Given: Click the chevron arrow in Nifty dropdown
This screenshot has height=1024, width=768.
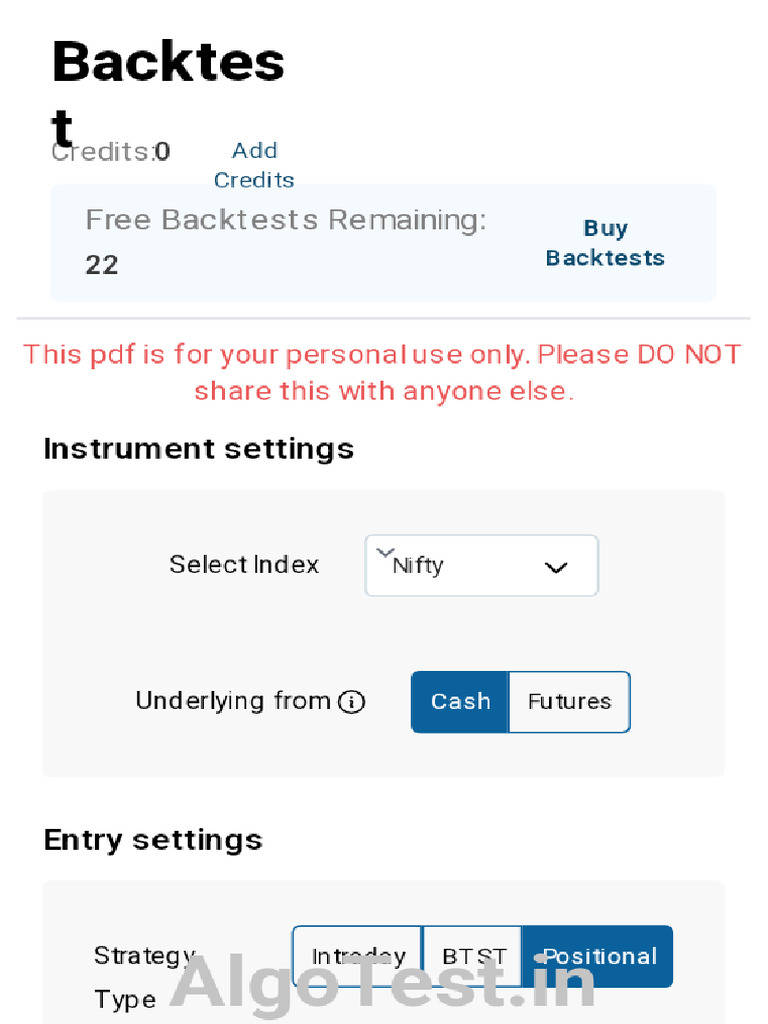Looking at the screenshot, I should (556, 567).
